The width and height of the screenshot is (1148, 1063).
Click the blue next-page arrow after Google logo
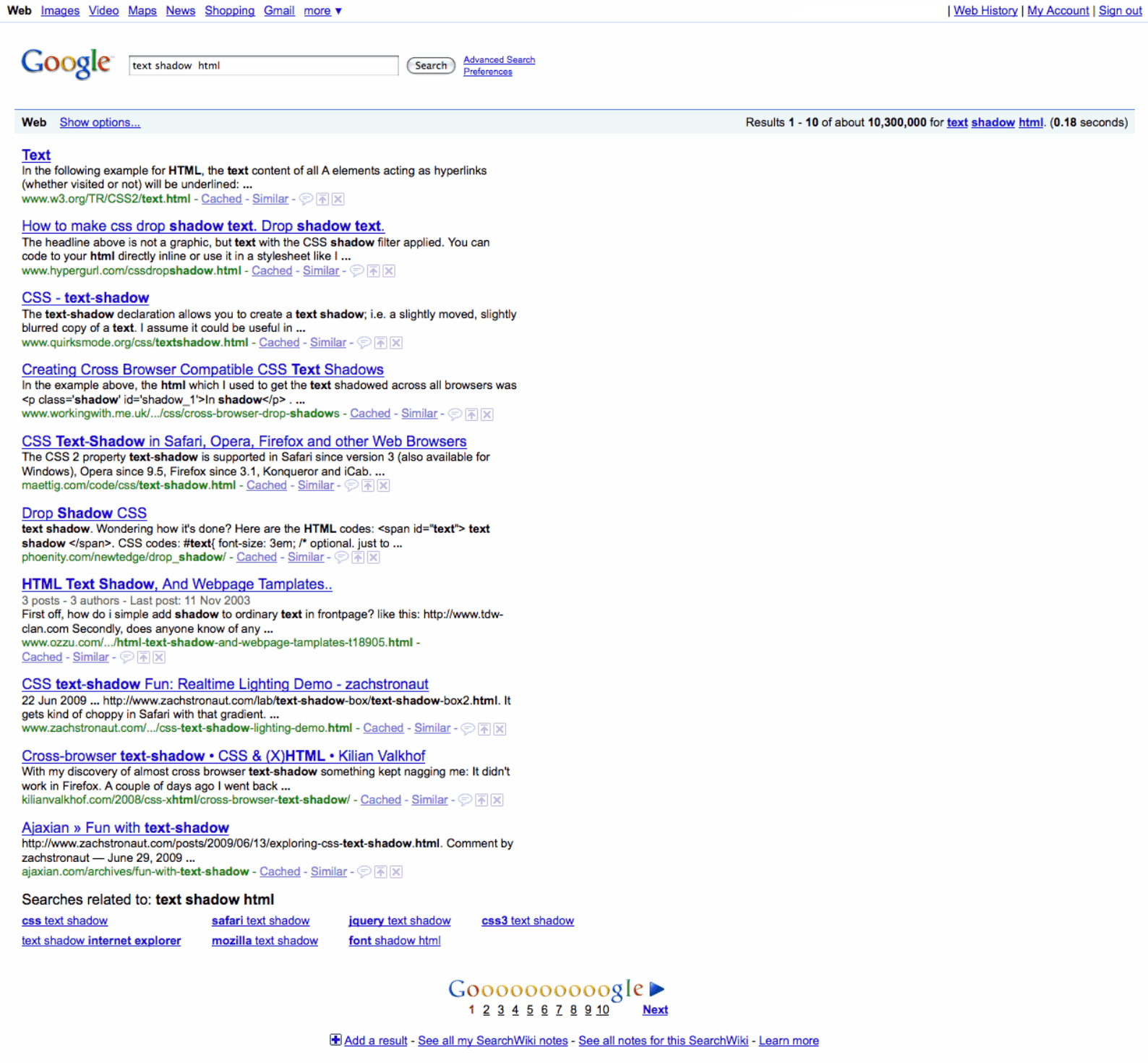(656, 989)
